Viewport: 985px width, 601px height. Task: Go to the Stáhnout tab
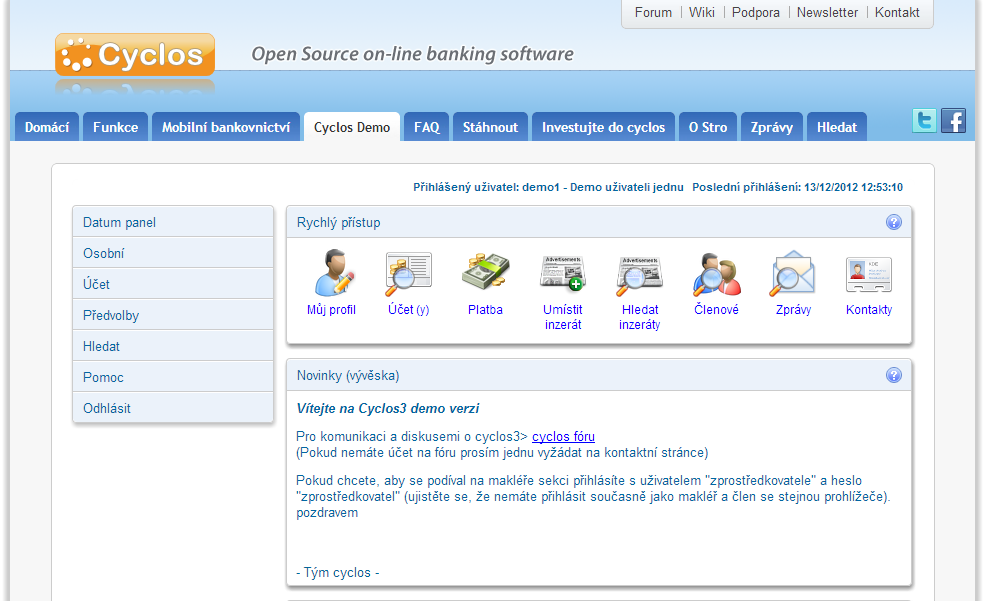(491, 127)
